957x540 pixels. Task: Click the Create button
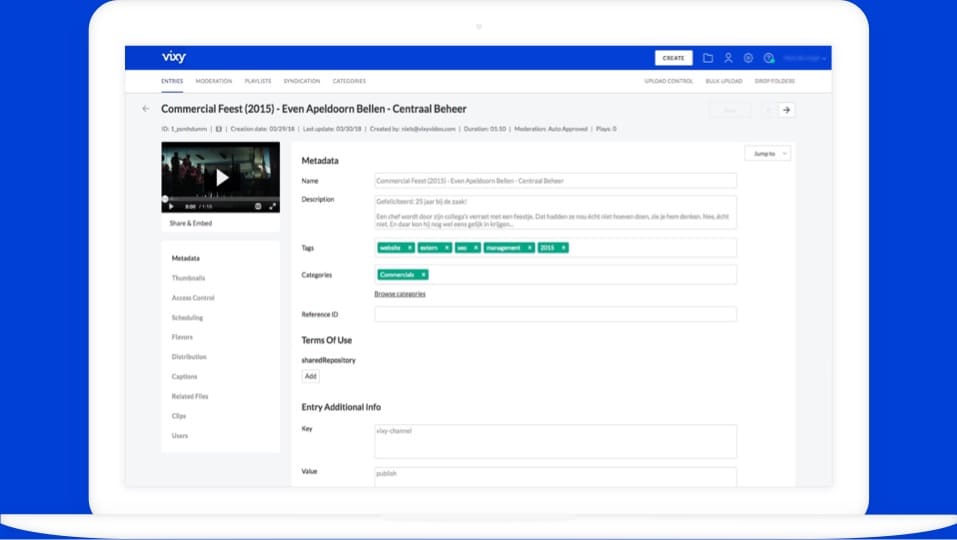(674, 58)
